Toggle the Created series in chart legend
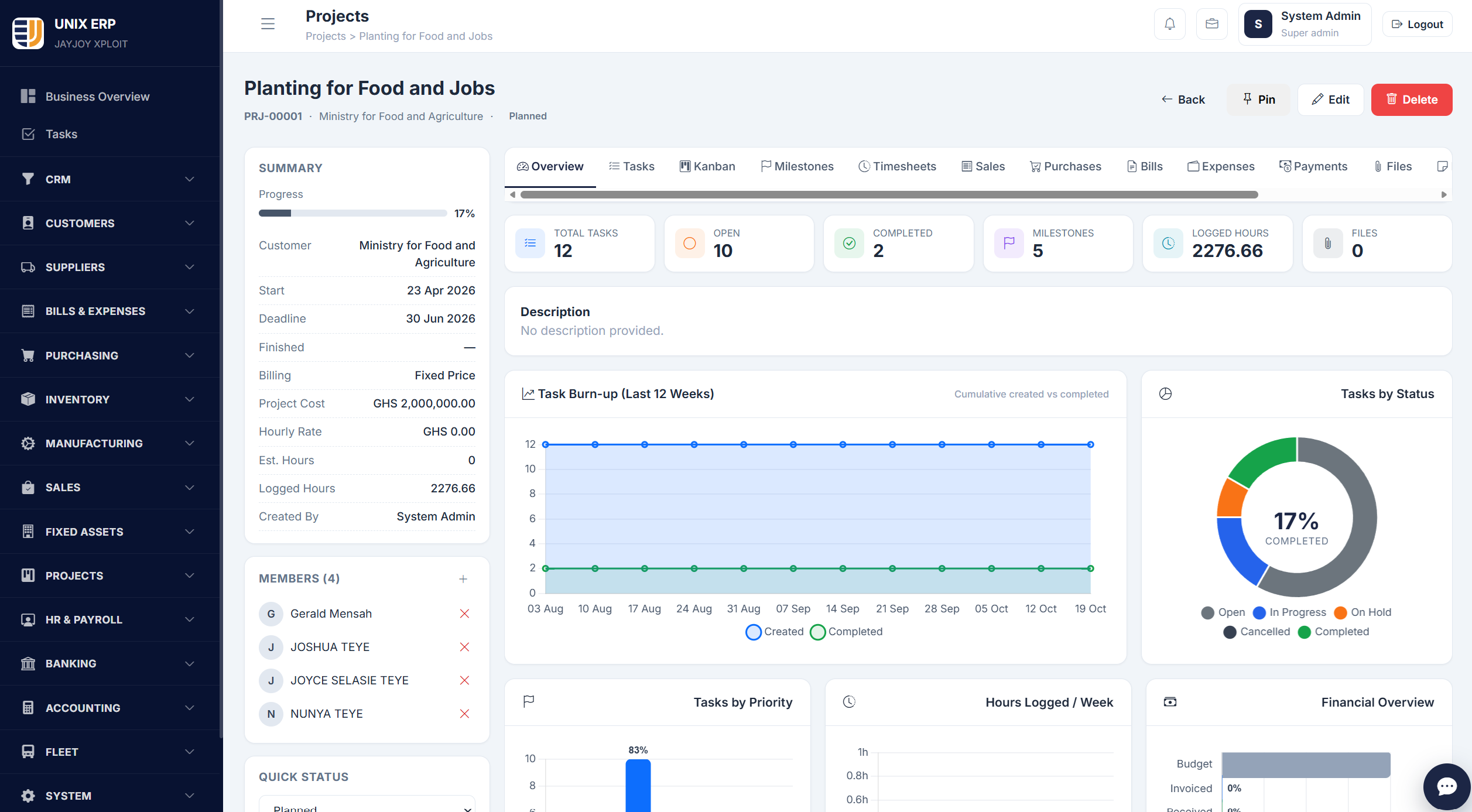 (775, 632)
